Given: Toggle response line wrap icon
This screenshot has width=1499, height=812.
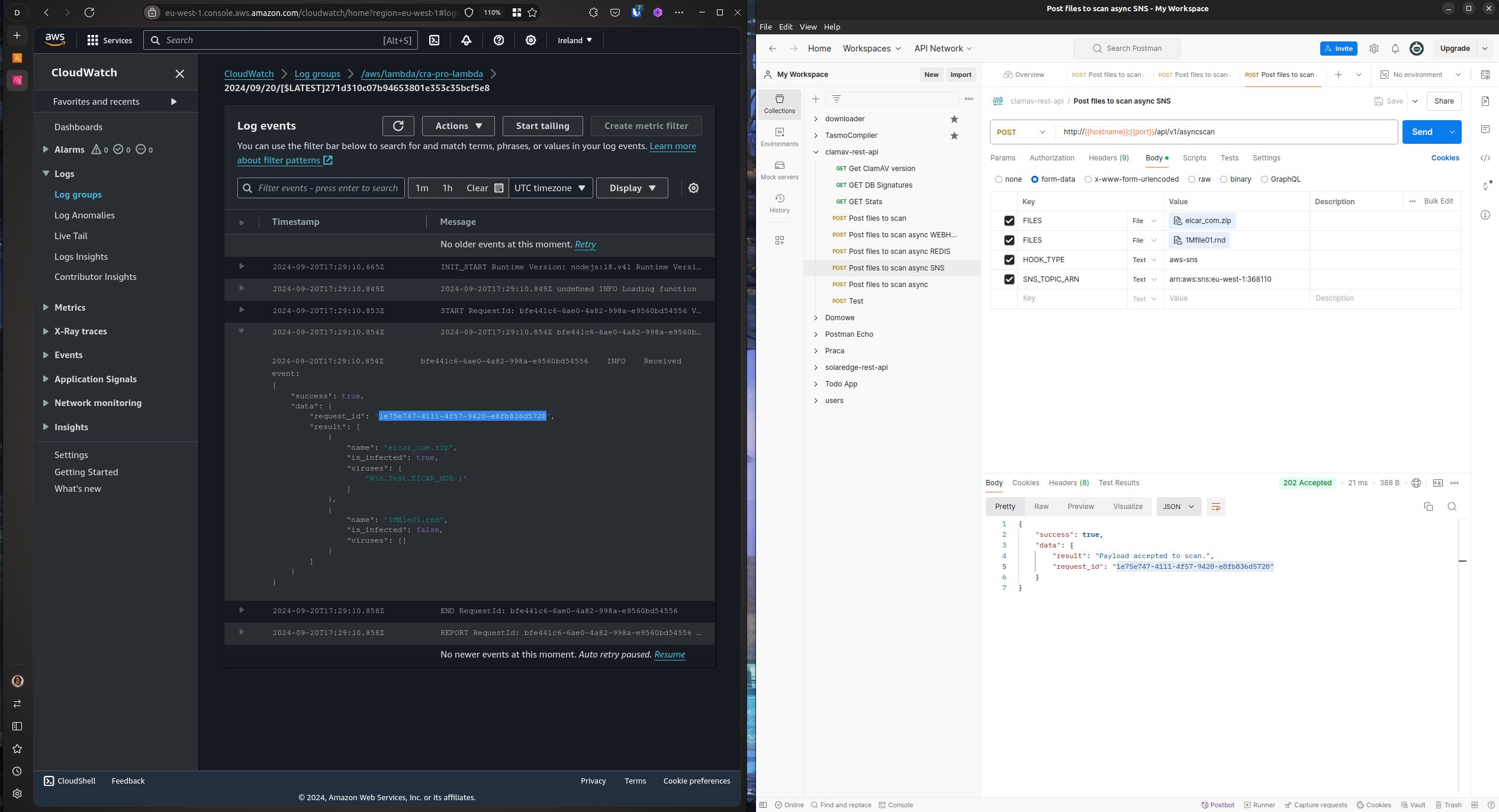Looking at the screenshot, I should tap(1215, 507).
